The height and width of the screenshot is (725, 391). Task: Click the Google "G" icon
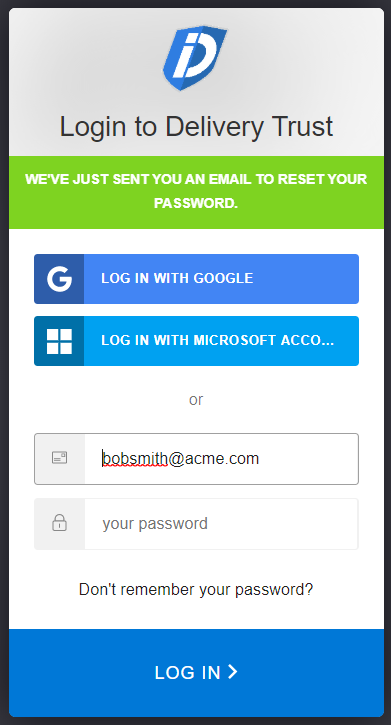click(x=59, y=279)
